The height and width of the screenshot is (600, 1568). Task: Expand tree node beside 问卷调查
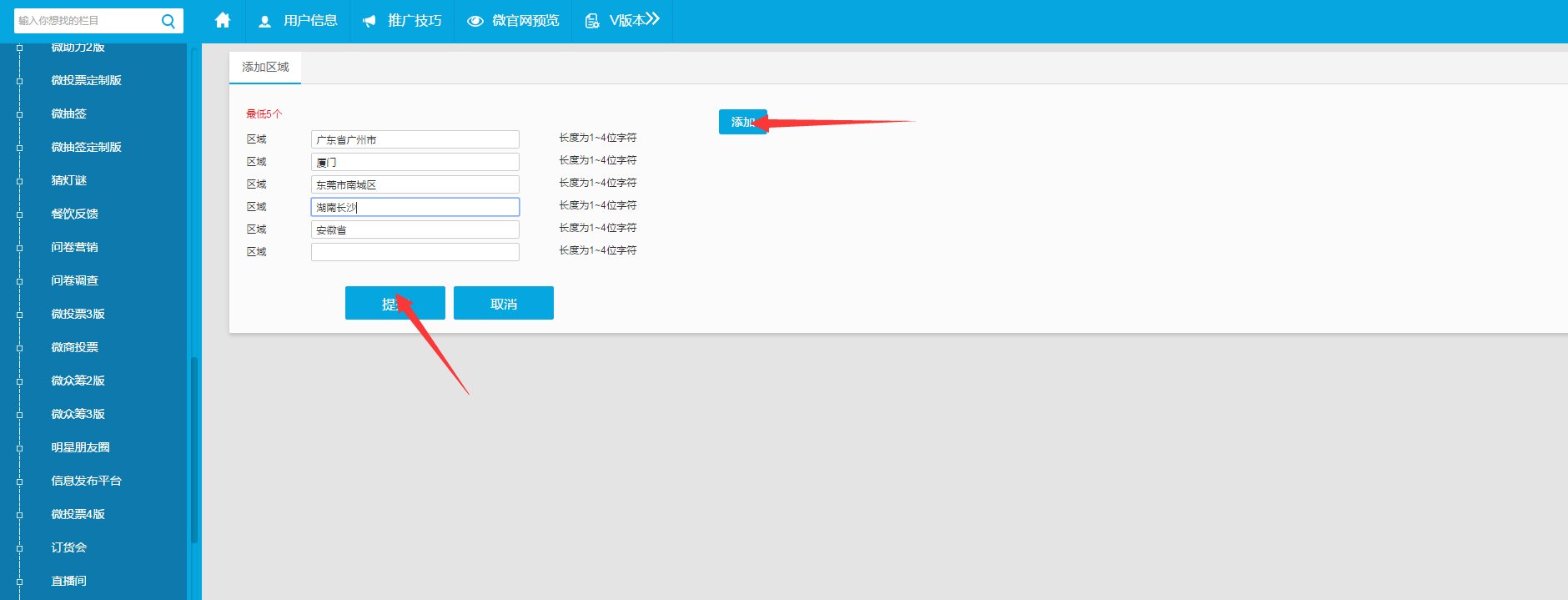(19, 281)
